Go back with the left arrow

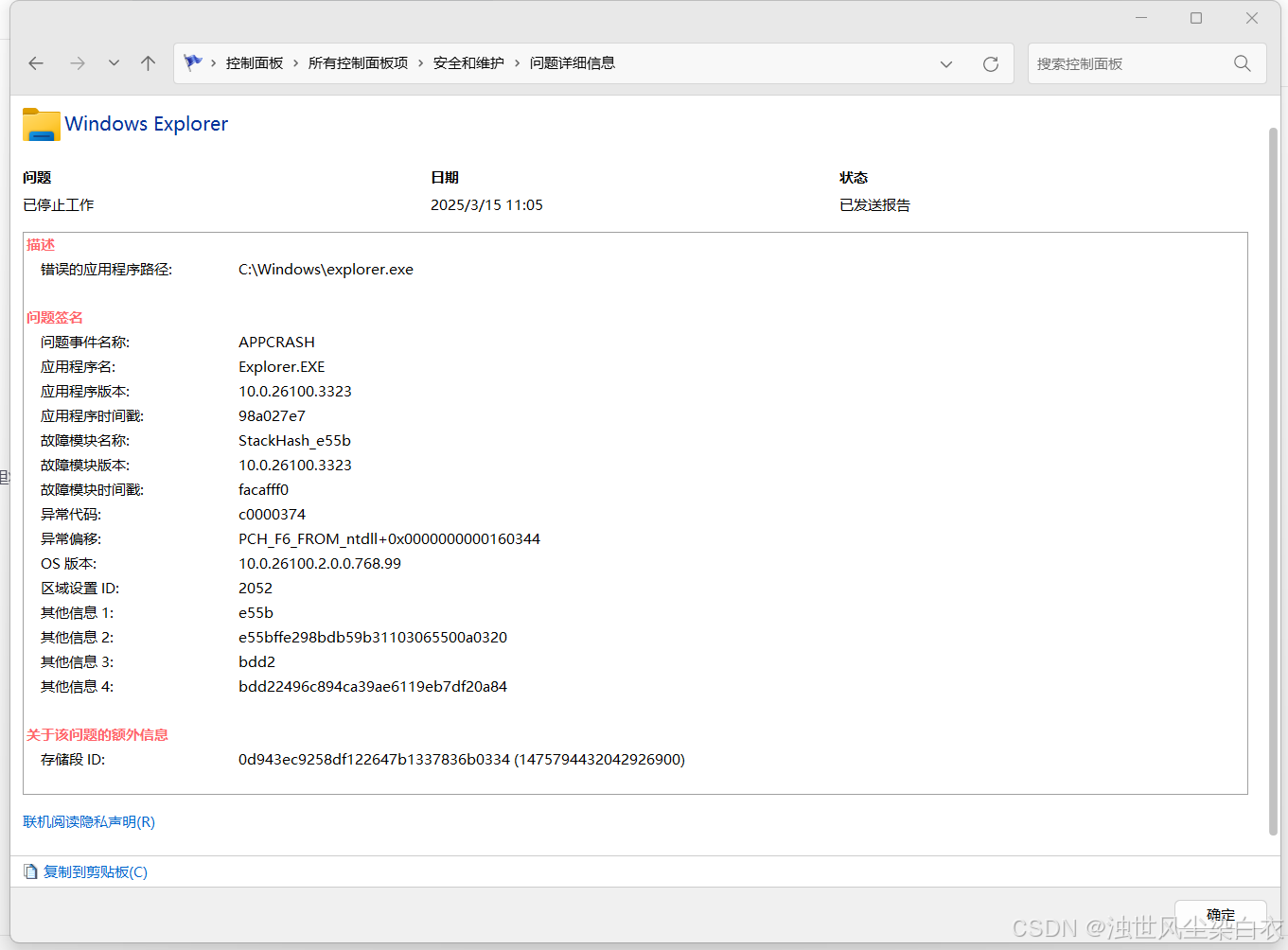pyautogui.click(x=36, y=63)
